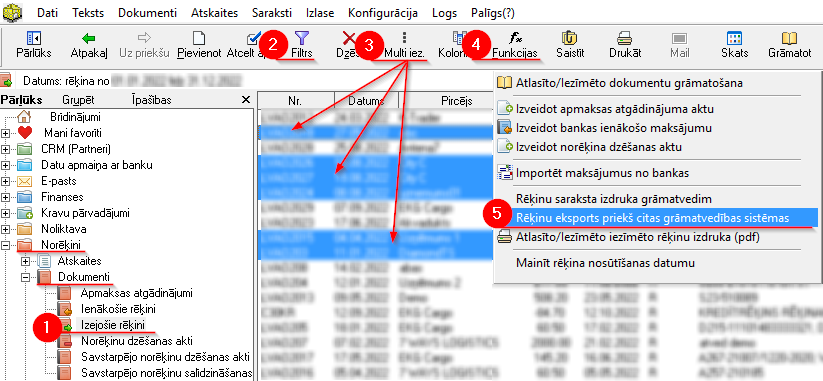Click the Datums filter bar document icon
Screen dimensions: 823x381
[x=6, y=81]
